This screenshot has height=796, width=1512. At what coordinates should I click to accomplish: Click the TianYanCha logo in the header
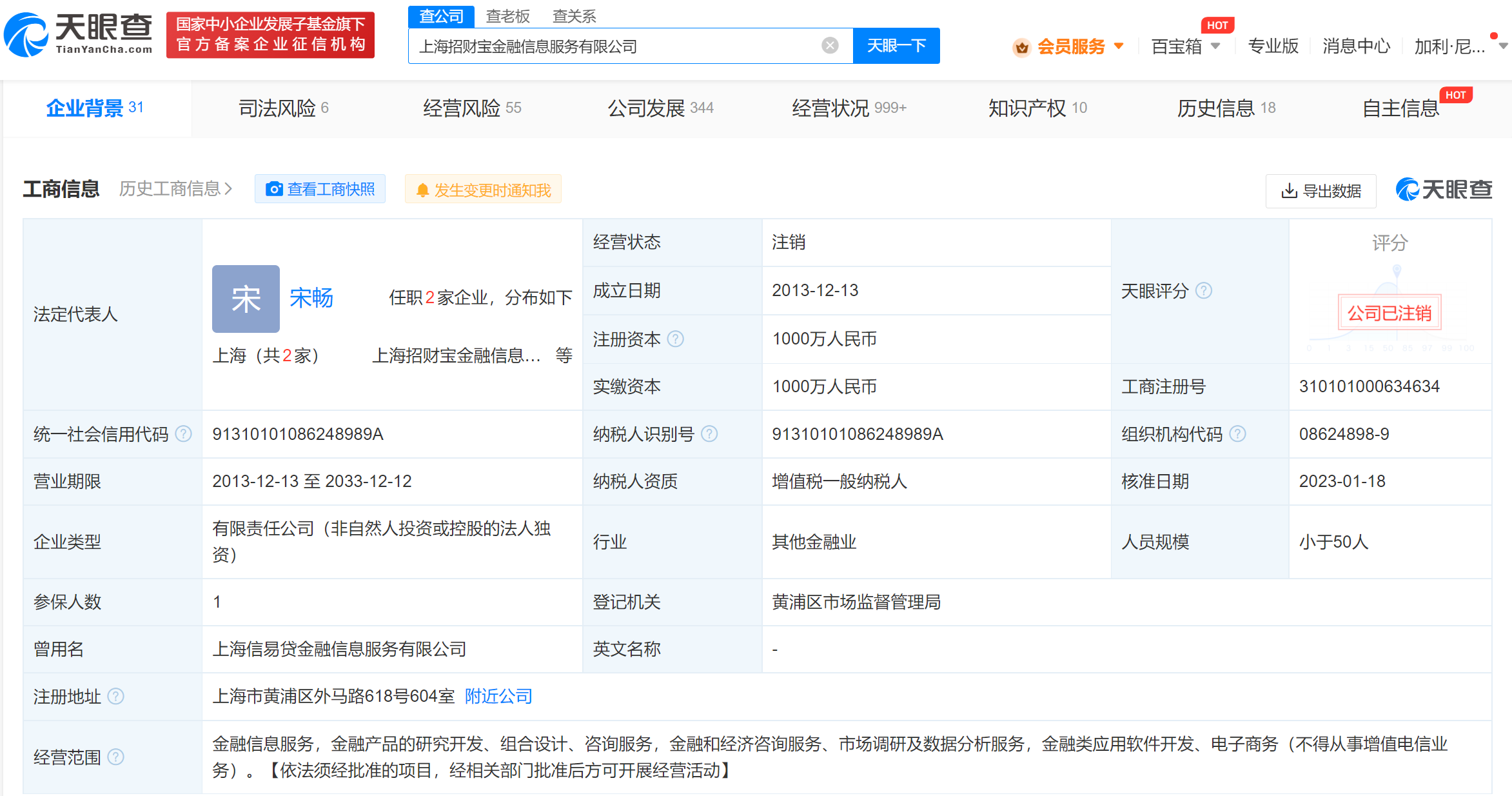(x=79, y=34)
